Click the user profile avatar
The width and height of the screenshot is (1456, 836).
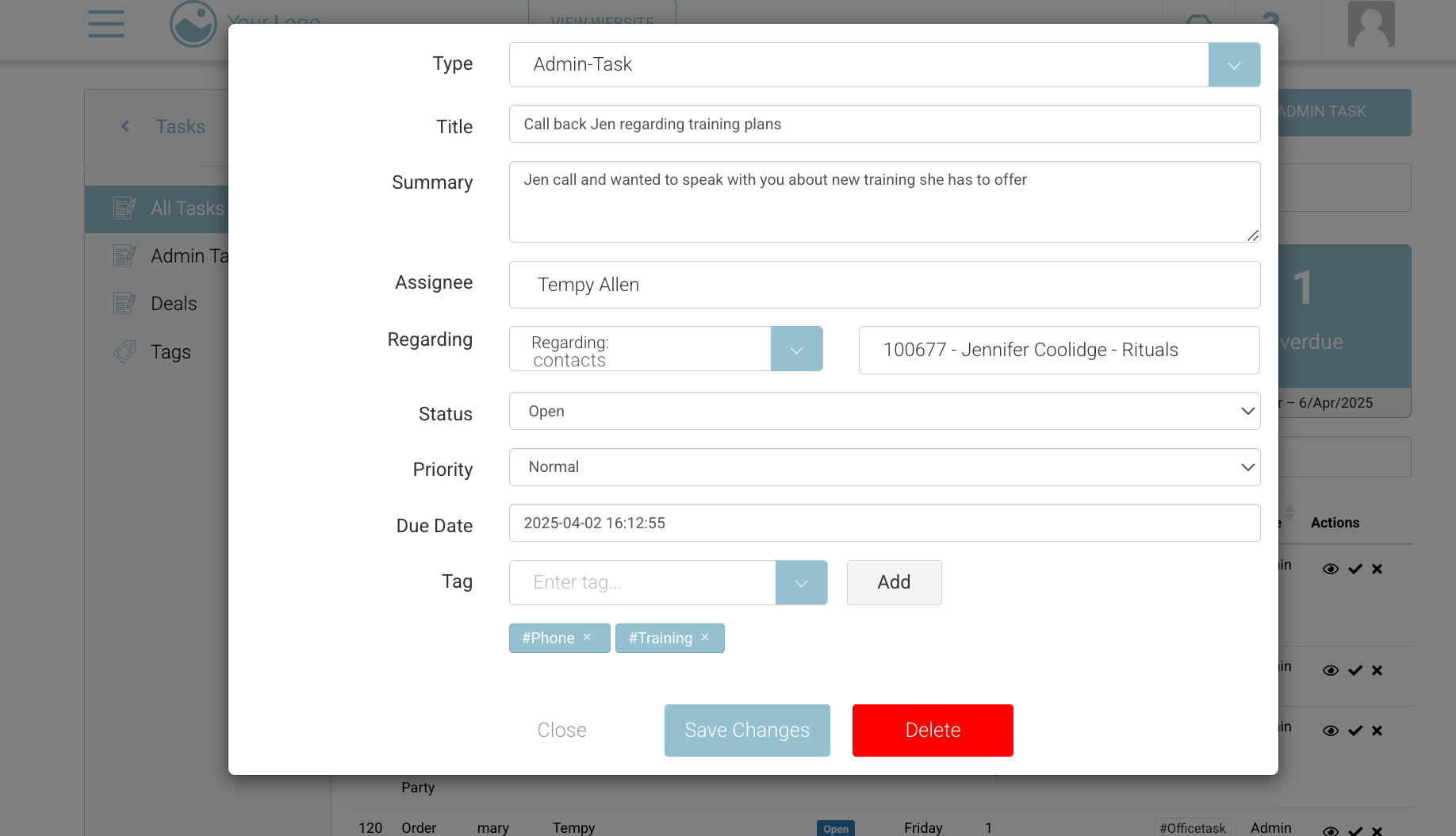click(x=1371, y=24)
